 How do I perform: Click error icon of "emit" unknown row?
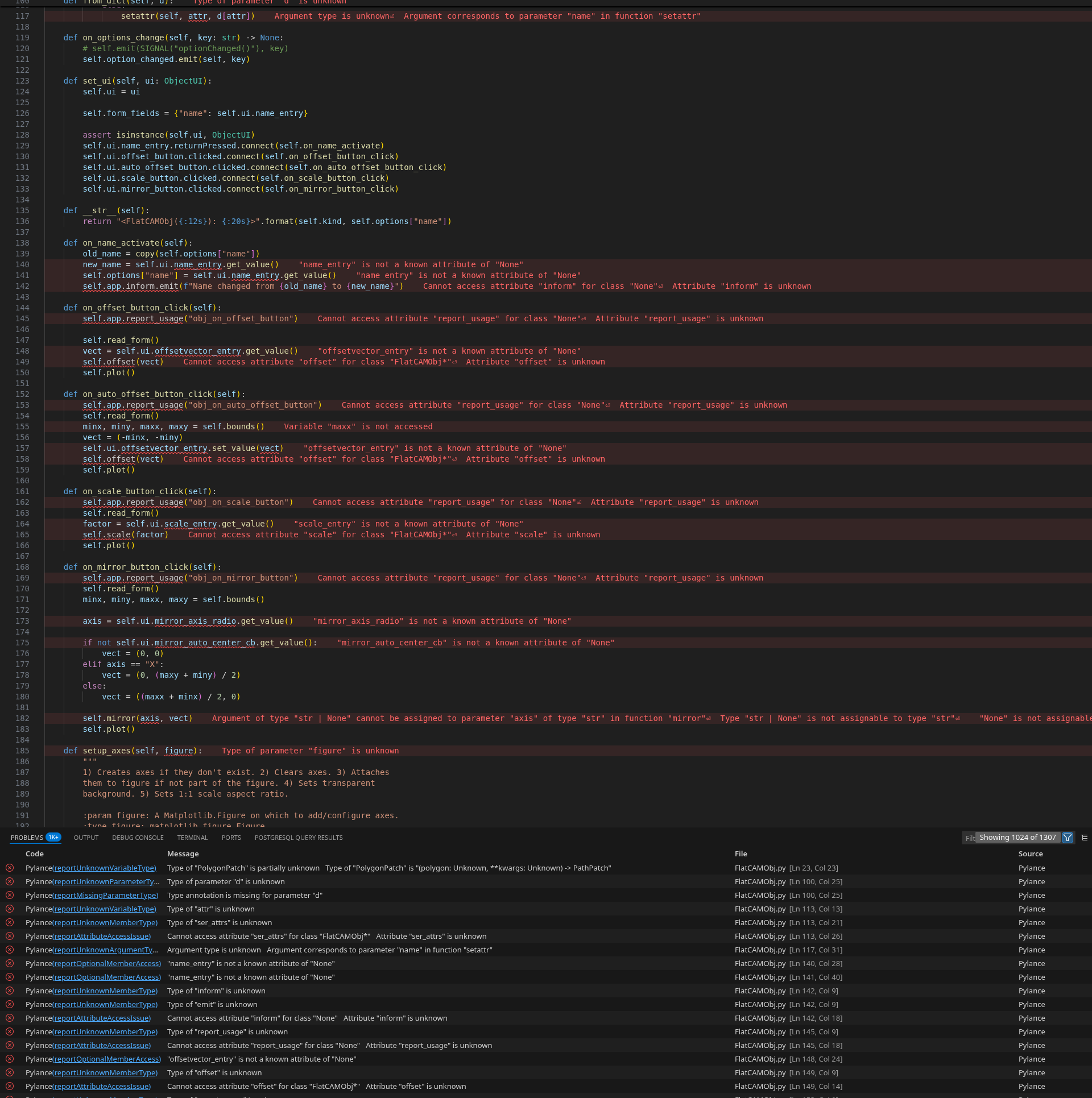pyautogui.click(x=10, y=1005)
